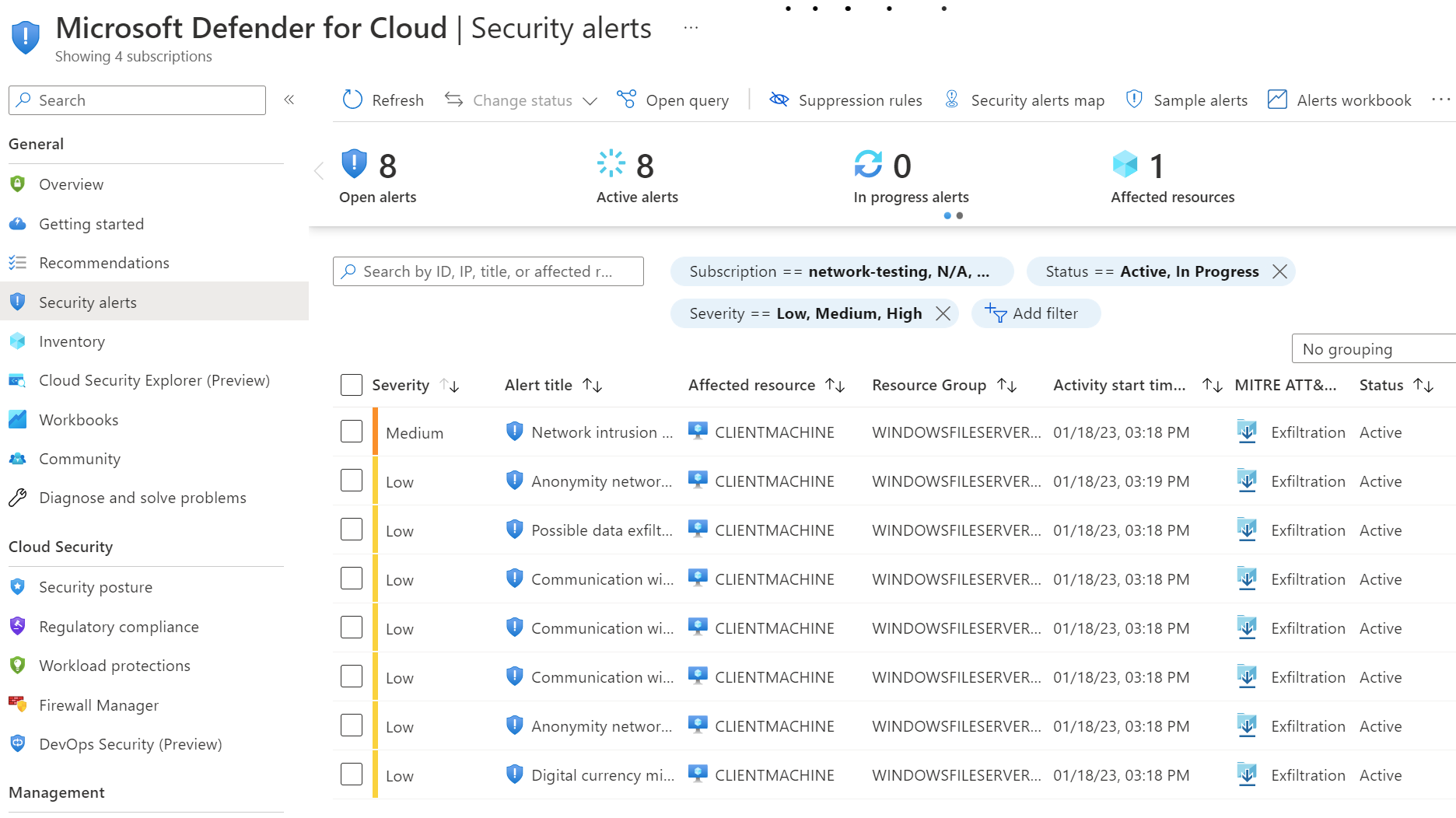The width and height of the screenshot is (1456, 818).
Task: Click the Regulatory compliance icon
Action: point(17,626)
